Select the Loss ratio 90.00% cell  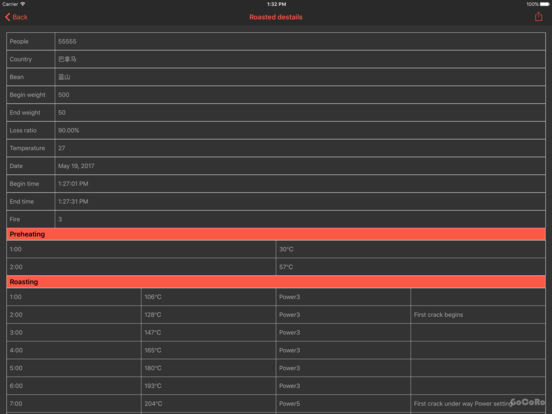tap(300, 130)
